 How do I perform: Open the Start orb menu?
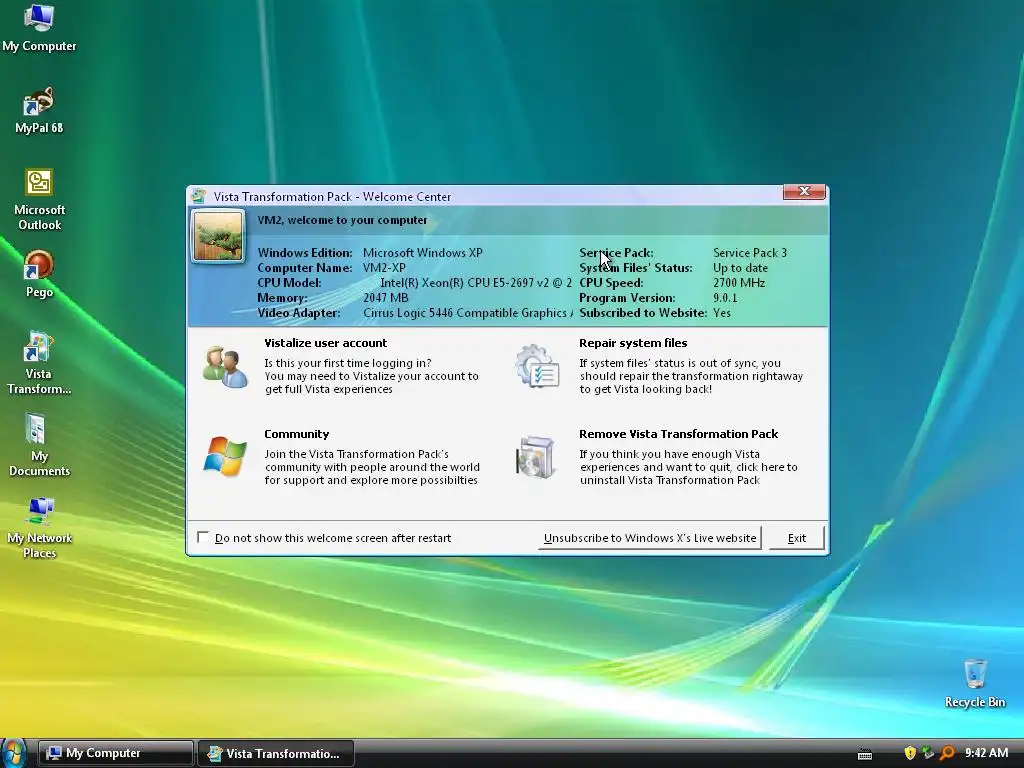point(13,753)
